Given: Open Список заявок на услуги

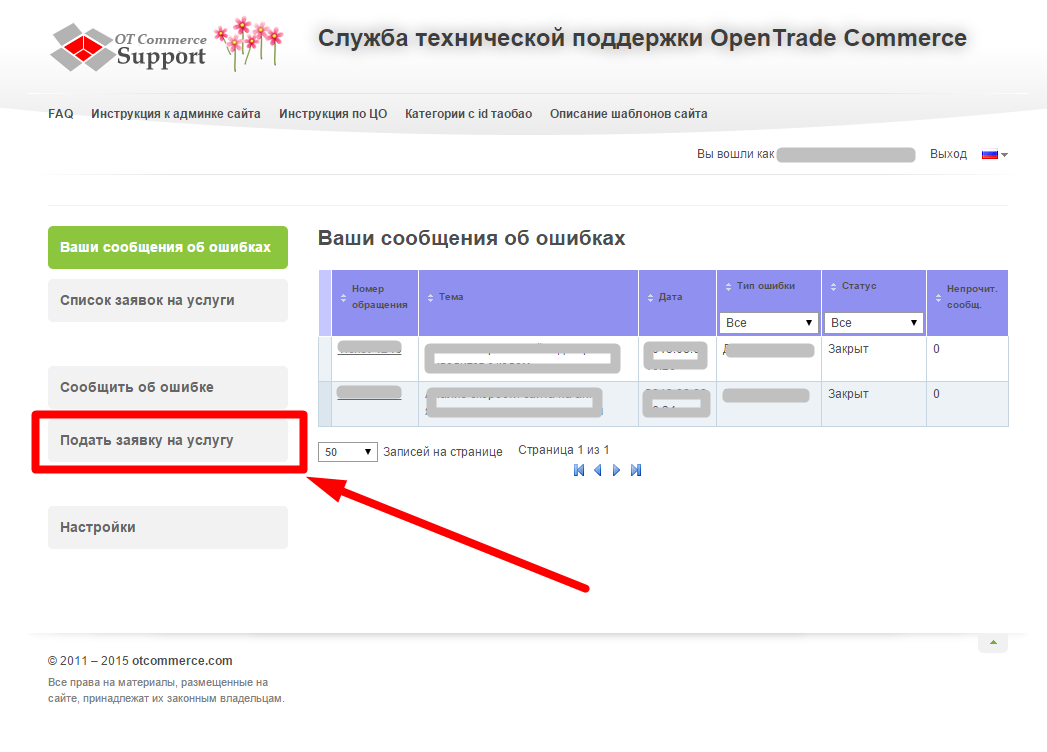Looking at the screenshot, I should (x=168, y=301).
